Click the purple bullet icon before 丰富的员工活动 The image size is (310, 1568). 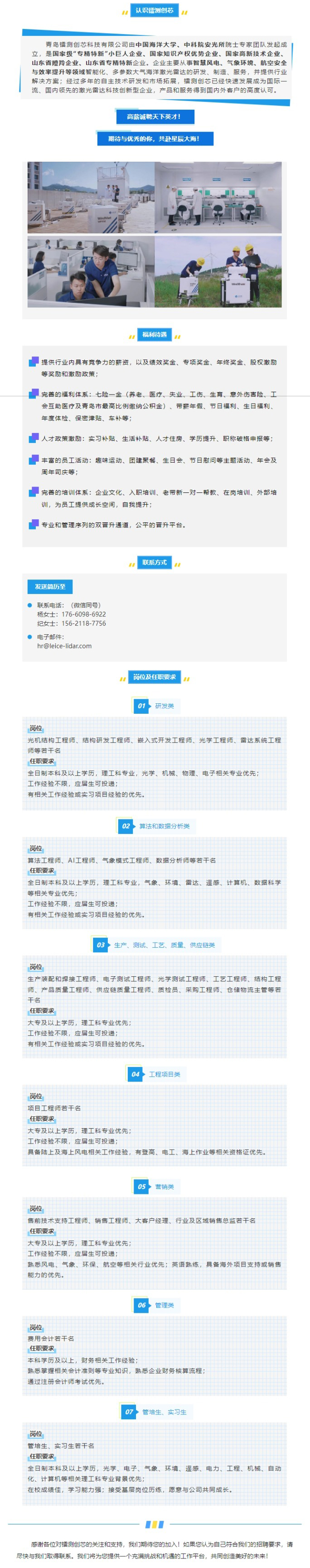tap(34, 460)
